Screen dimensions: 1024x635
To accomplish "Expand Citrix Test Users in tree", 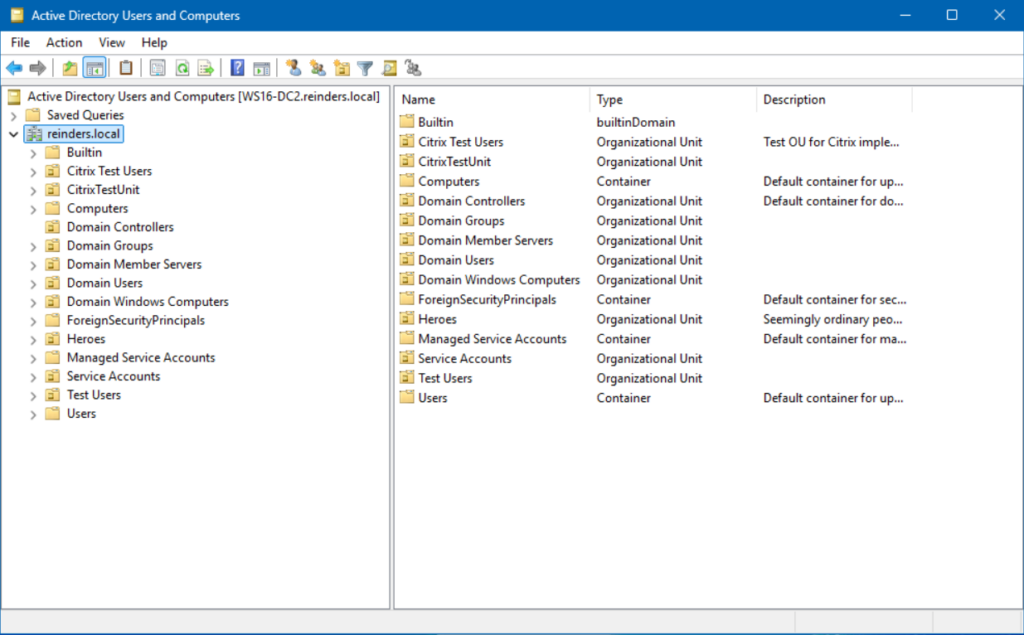I will [33, 172].
